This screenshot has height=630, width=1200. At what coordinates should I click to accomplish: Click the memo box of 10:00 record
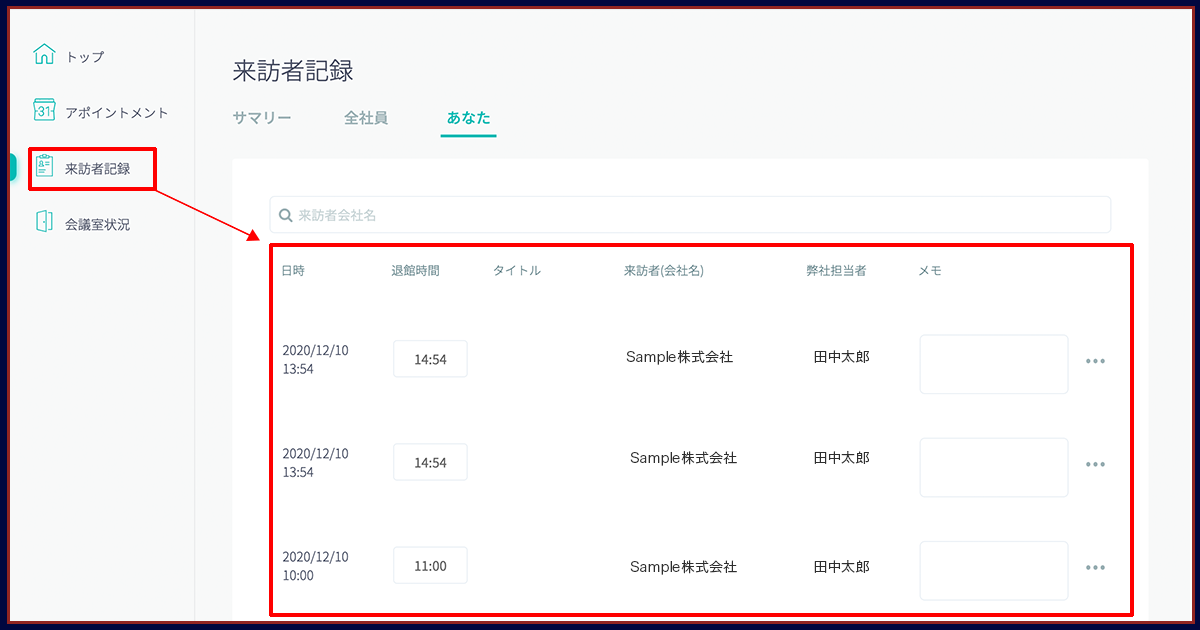point(993,570)
